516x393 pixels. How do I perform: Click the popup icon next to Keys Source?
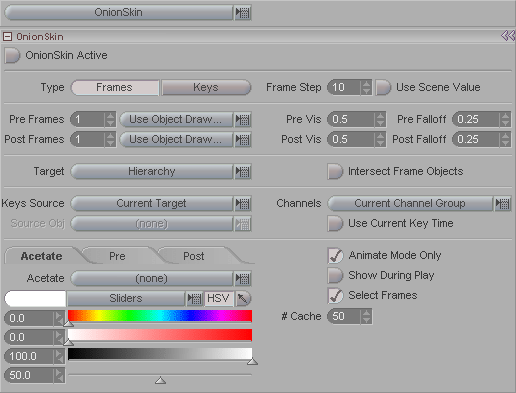(243, 204)
